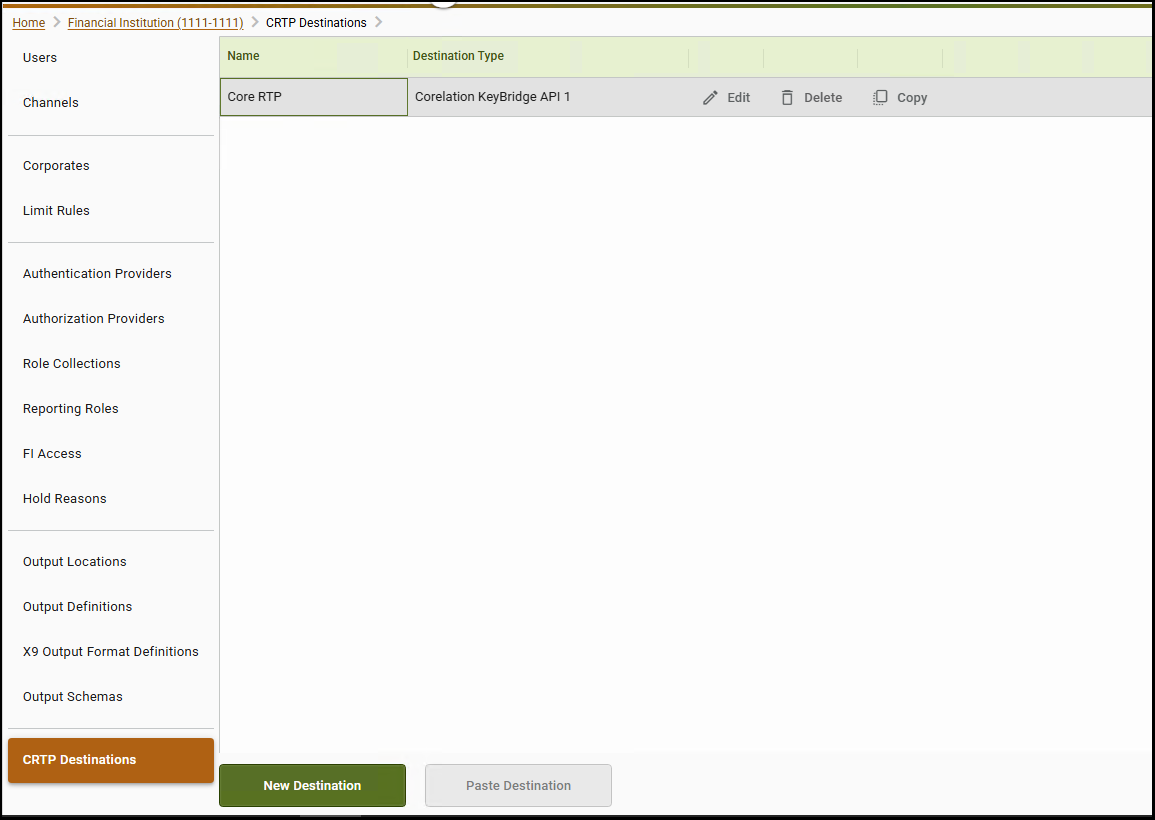Click chevron after CRTP Destinations breadcrumb
This screenshot has width=1155, height=820.
coord(379,23)
